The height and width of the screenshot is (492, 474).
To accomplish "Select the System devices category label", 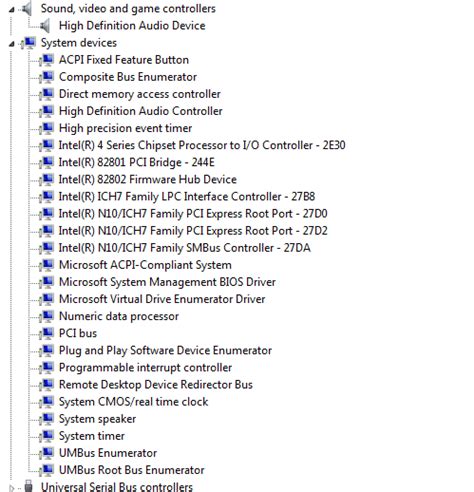I will (x=79, y=43).
